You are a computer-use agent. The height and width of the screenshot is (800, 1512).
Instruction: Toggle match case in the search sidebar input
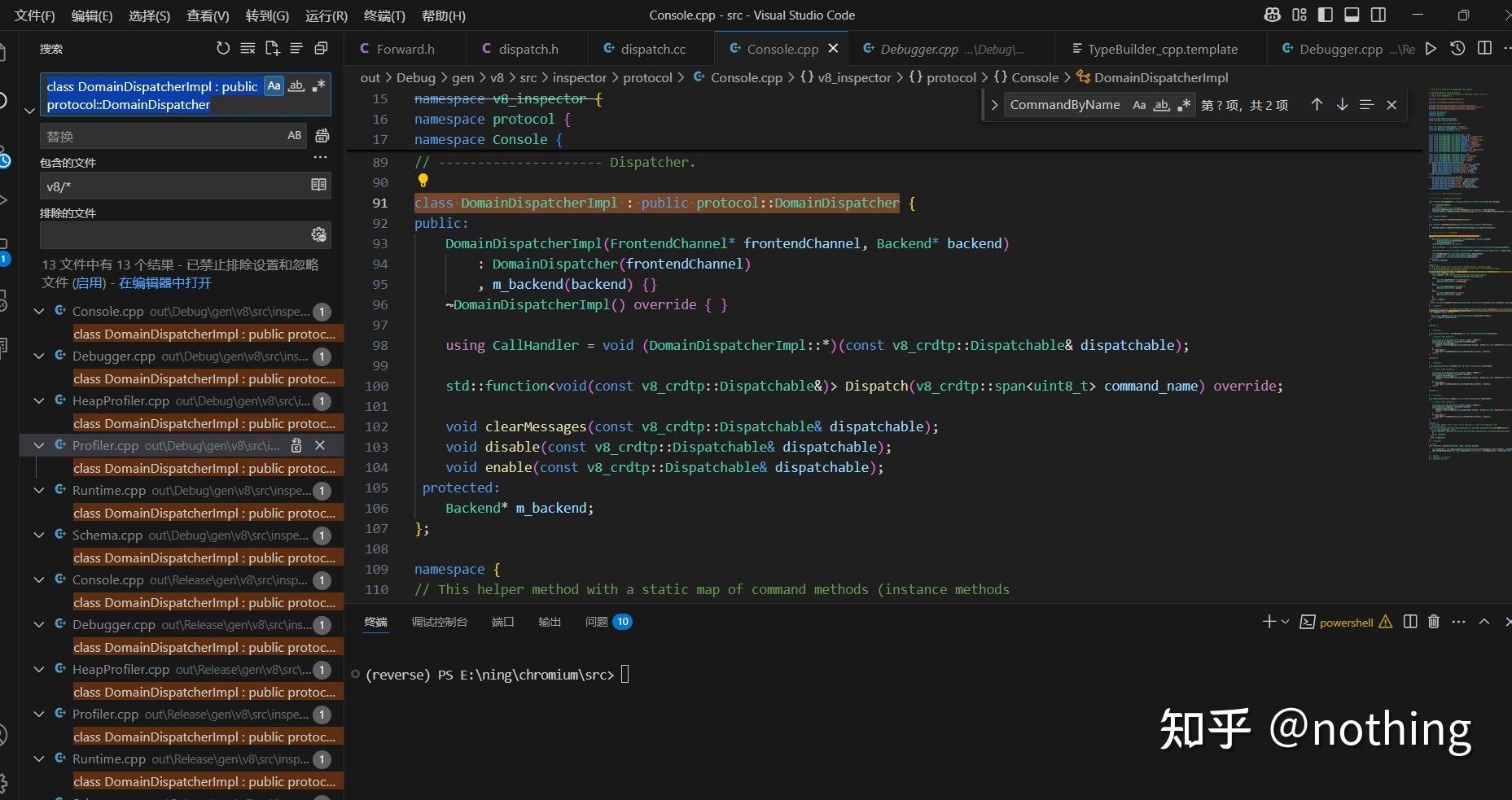click(274, 86)
